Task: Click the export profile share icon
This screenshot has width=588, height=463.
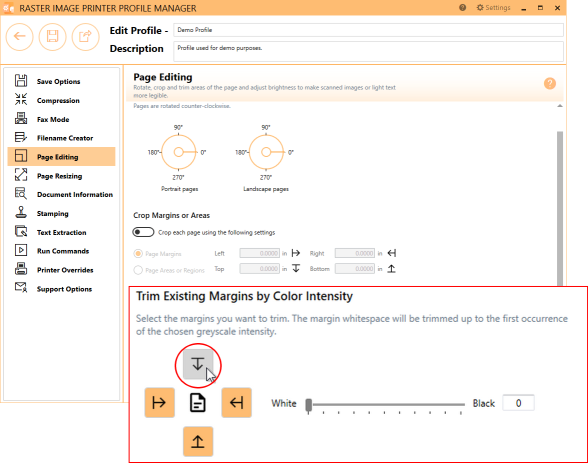Action: click(86, 36)
